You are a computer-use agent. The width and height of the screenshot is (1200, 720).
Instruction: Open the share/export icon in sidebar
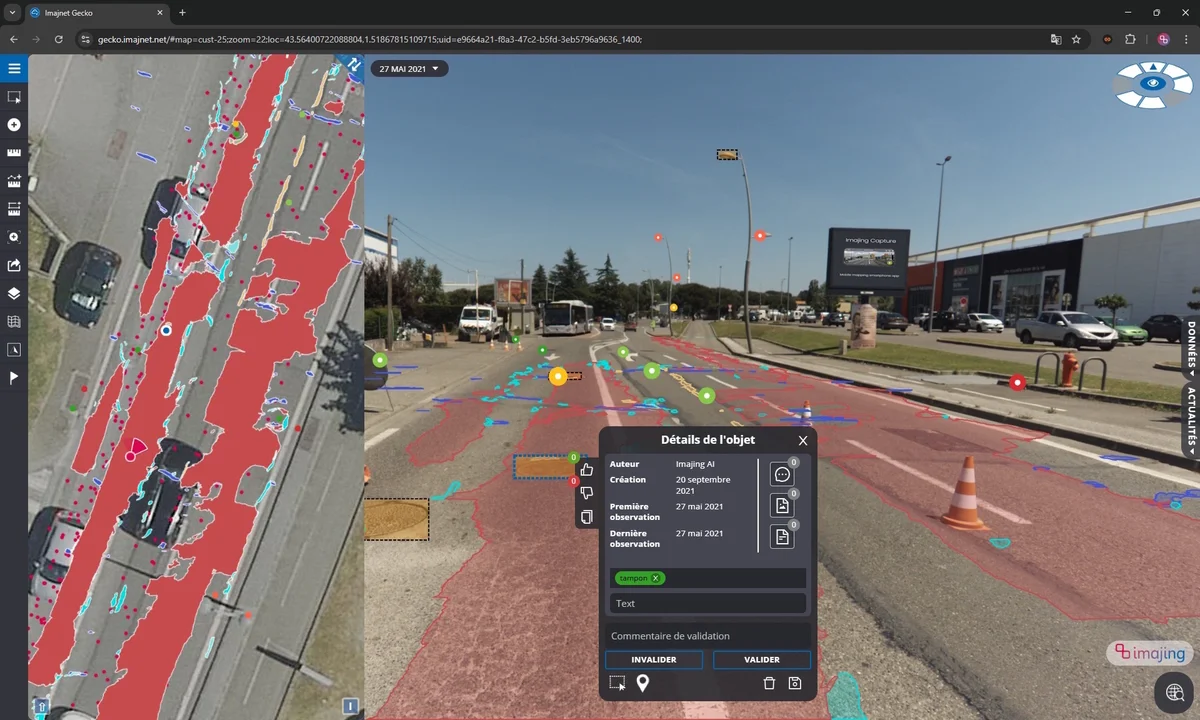point(14,265)
